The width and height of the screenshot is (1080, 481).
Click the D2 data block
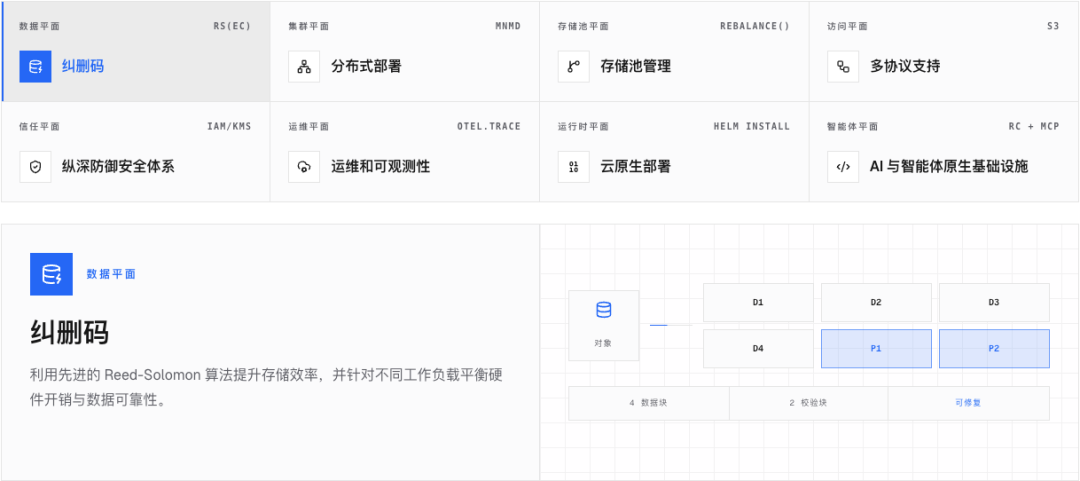(x=876, y=303)
